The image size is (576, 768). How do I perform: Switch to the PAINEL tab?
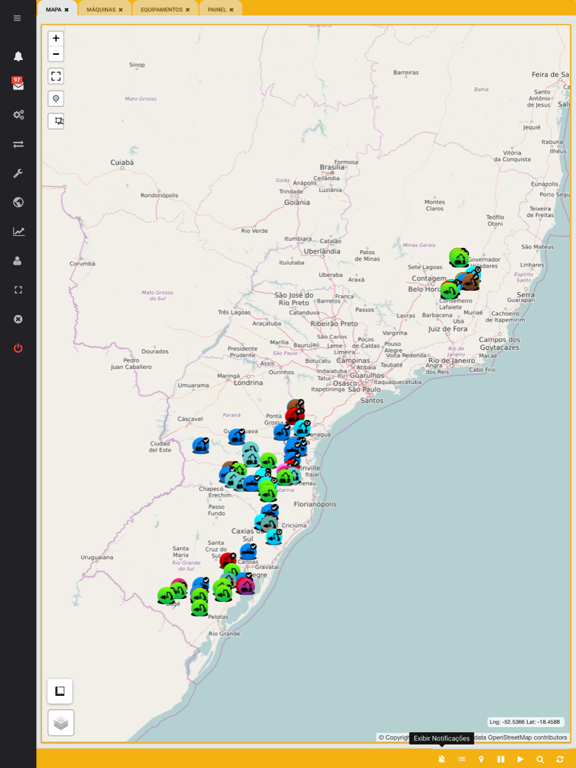click(x=216, y=9)
